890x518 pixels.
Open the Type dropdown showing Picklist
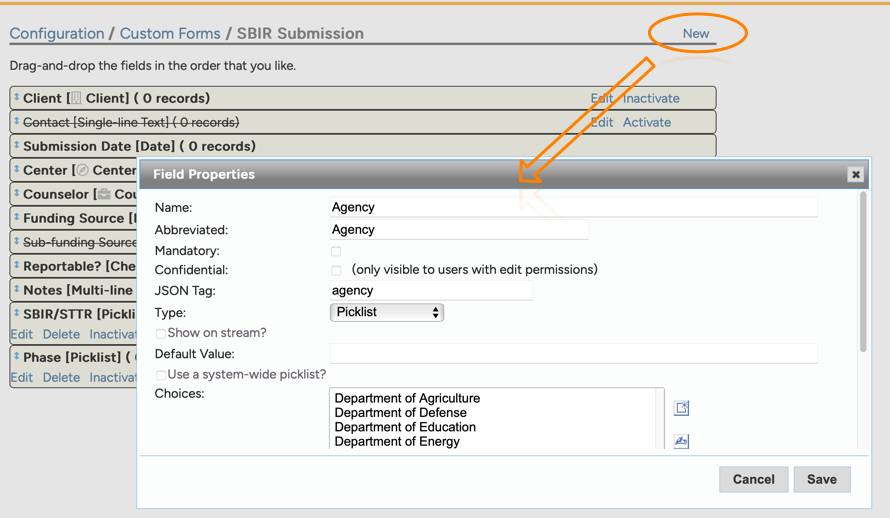coord(387,313)
